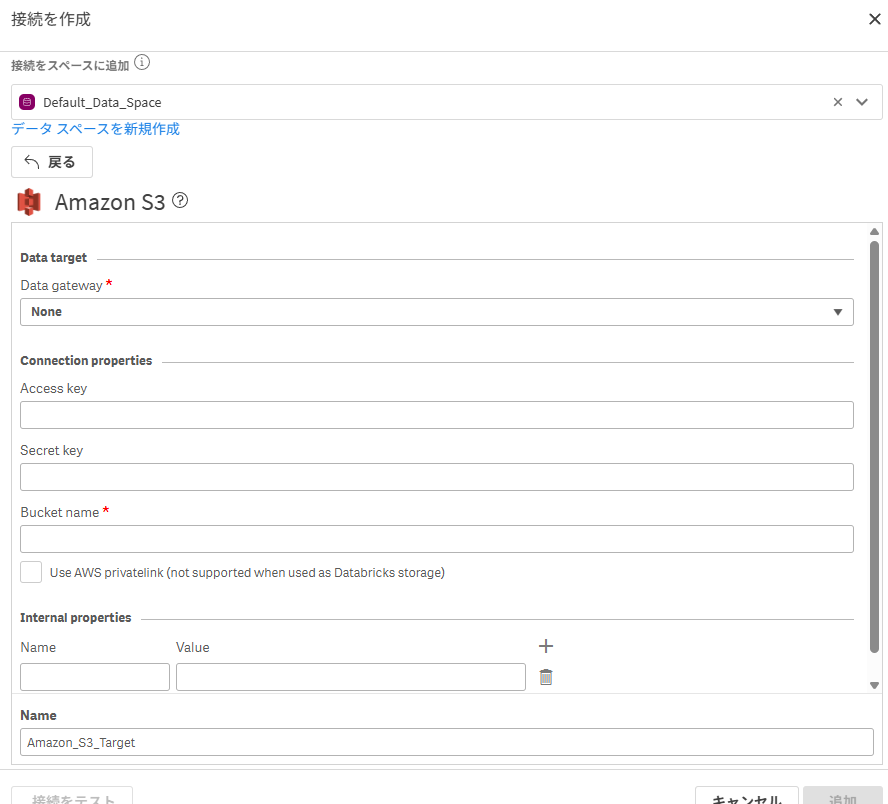The image size is (888, 804).
Task: Go back with 戻る button
Action: pos(52,162)
